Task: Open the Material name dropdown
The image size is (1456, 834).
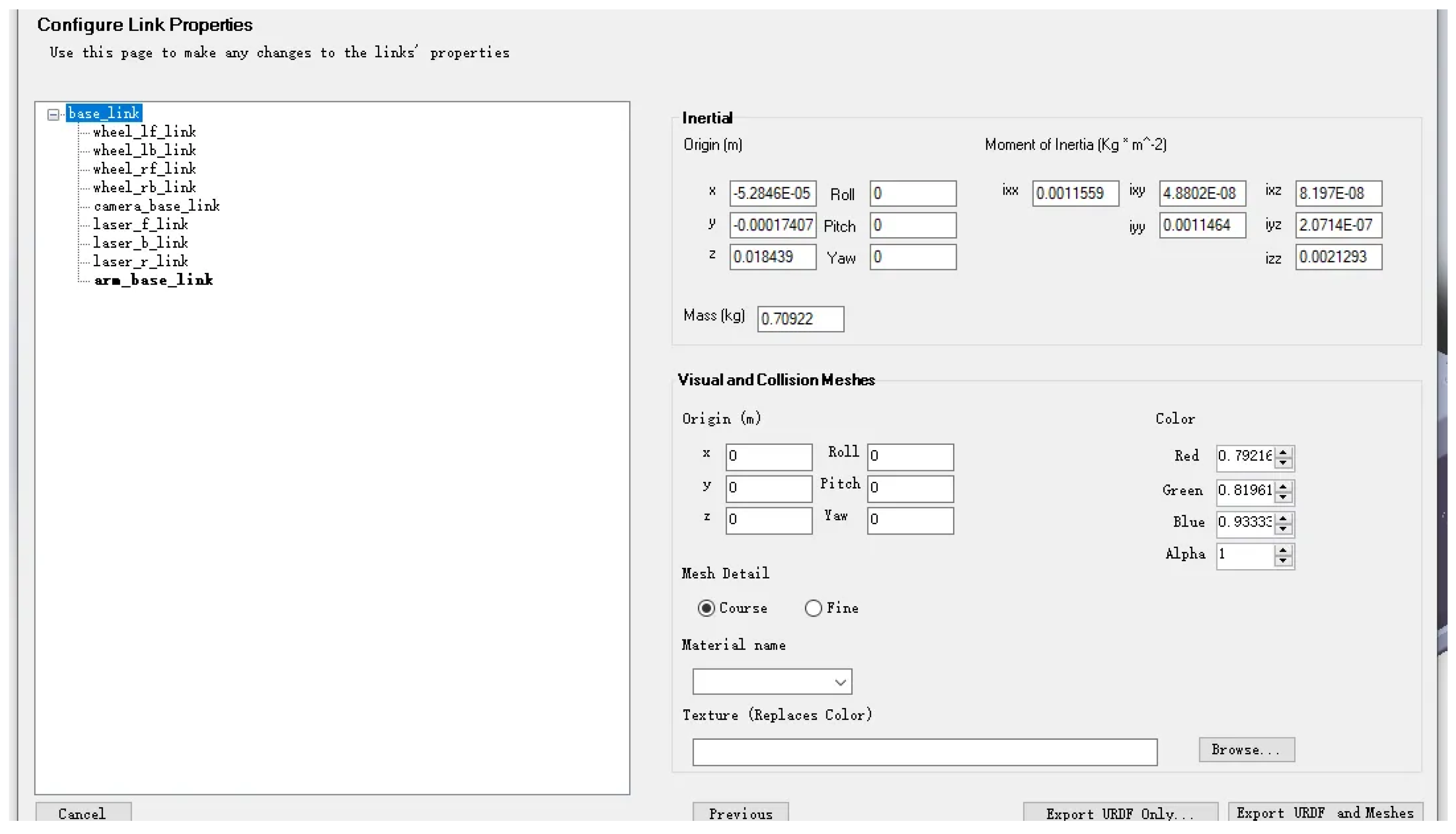Action: tap(772, 682)
